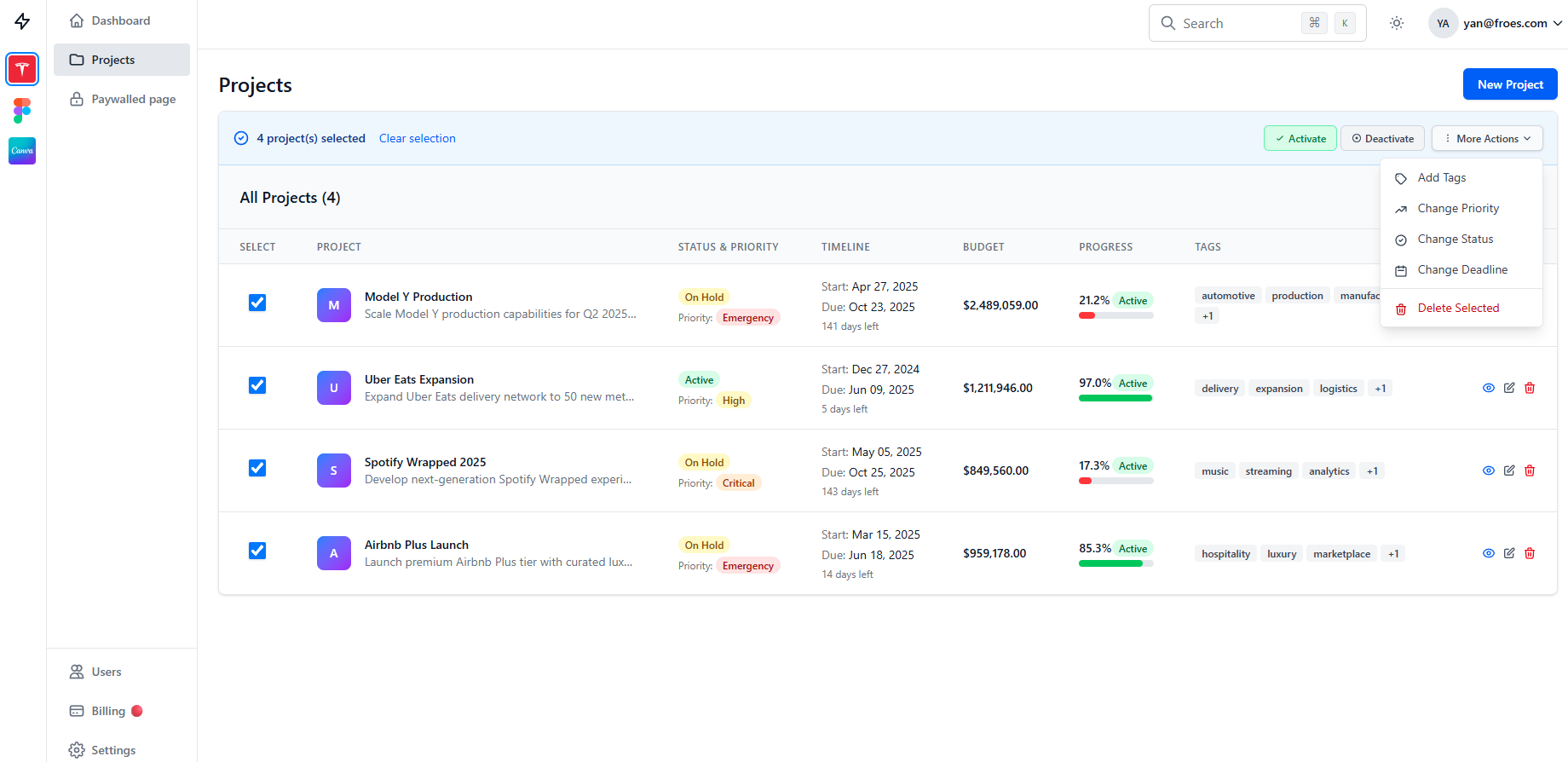This screenshot has width=1568, height=762.
Task: Collapse the More Actions dropdown
Action: pos(1487,138)
